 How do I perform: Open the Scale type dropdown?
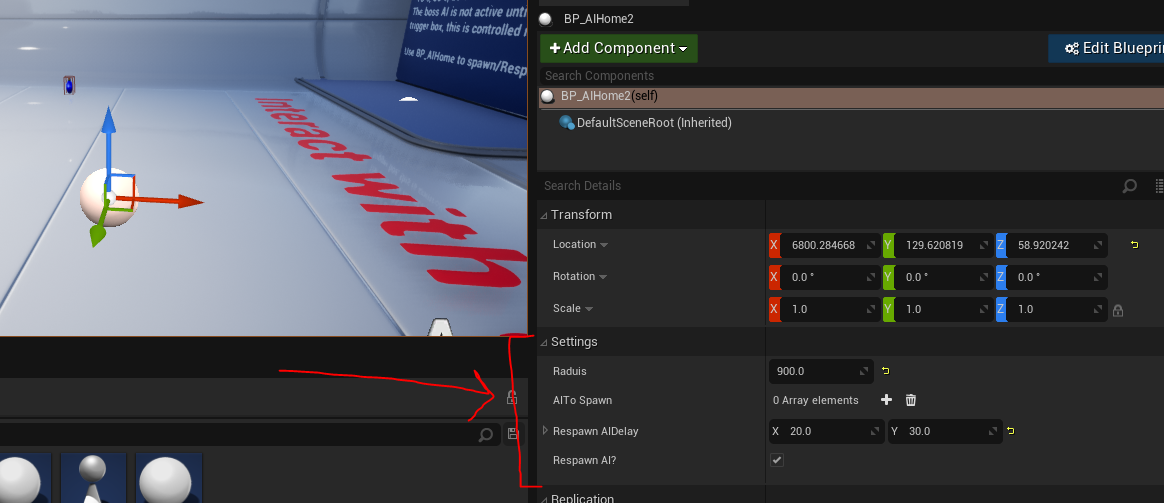coord(589,309)
